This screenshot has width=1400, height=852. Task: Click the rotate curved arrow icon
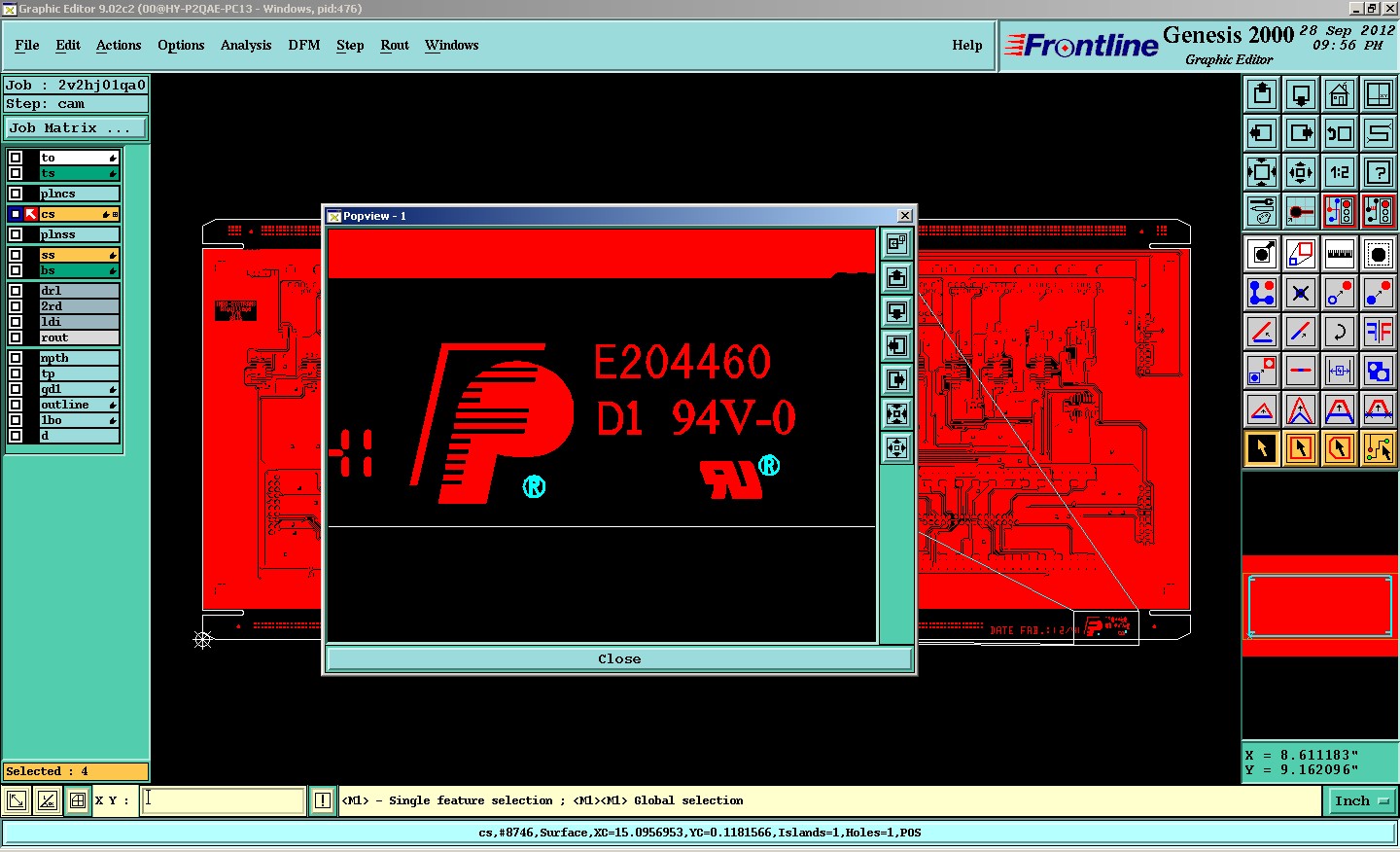coord(1340,332)
